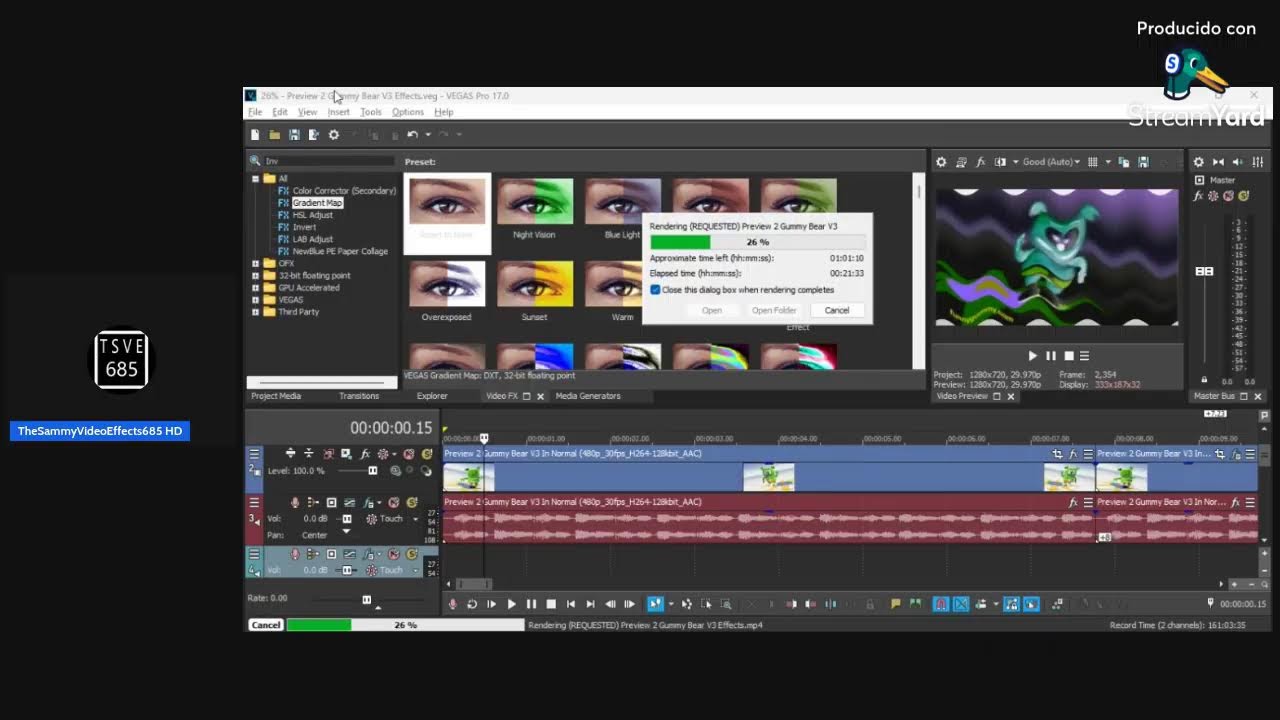Screen dimensions: 1280x720
Task: Solo the first audio track
Action: 411,502
